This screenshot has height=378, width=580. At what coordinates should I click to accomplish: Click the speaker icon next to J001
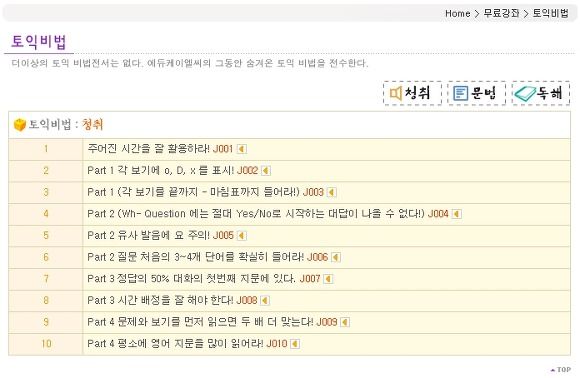tap(242, 149)
